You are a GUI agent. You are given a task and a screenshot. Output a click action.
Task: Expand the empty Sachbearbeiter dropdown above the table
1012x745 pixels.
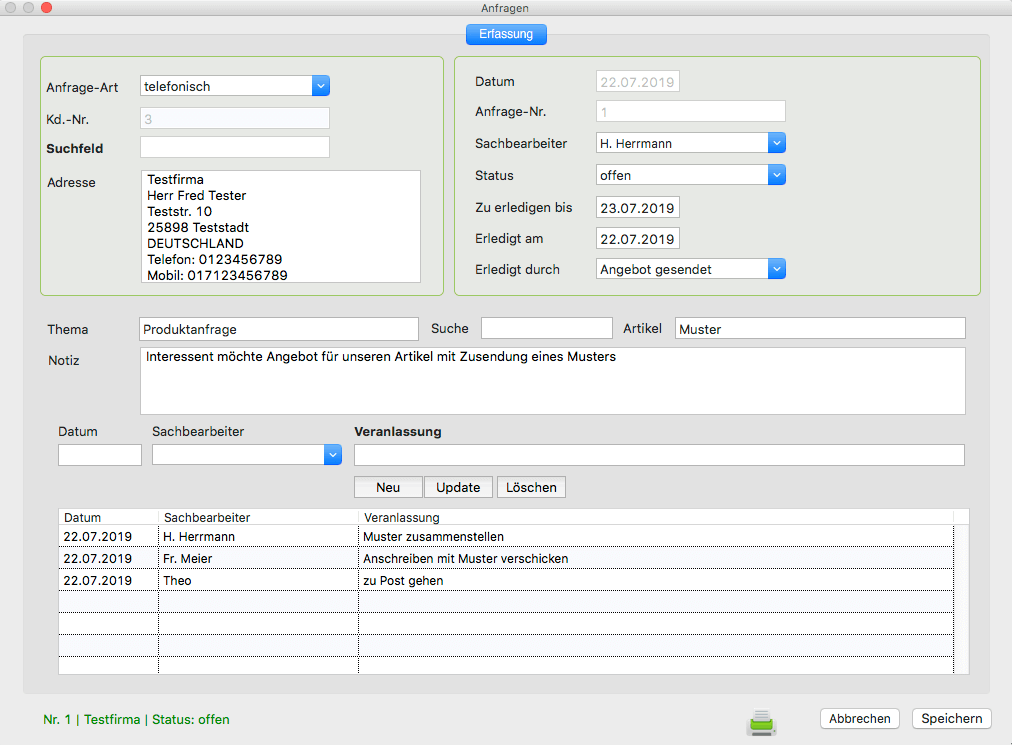[247, 454]
